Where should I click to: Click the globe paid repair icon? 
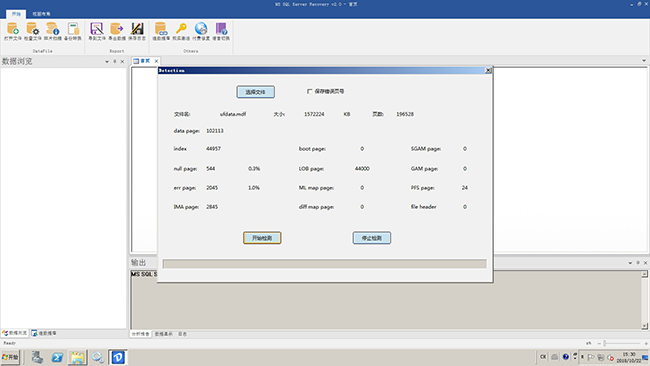coord(201,29)
